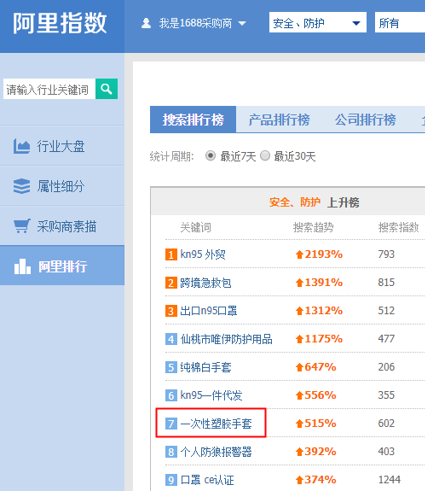This screenshot has height=491, width=425.
Task: Click rank badge 7 for 一次性塑胶手套
Action: [171, 424]
